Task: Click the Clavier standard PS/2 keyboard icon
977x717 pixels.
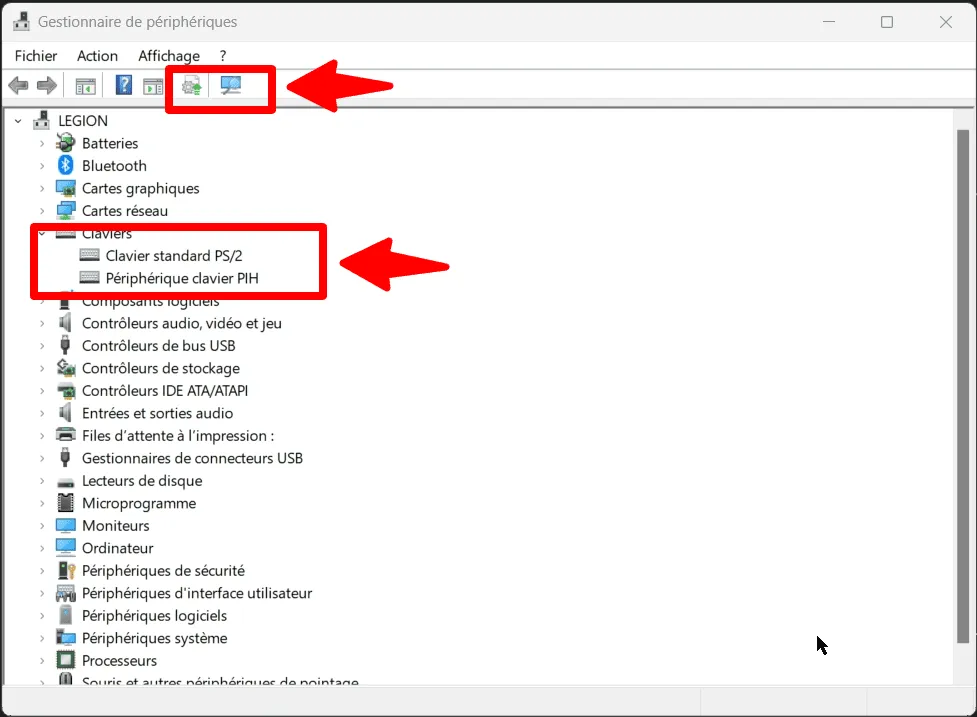Action: [x=89, y=255]
